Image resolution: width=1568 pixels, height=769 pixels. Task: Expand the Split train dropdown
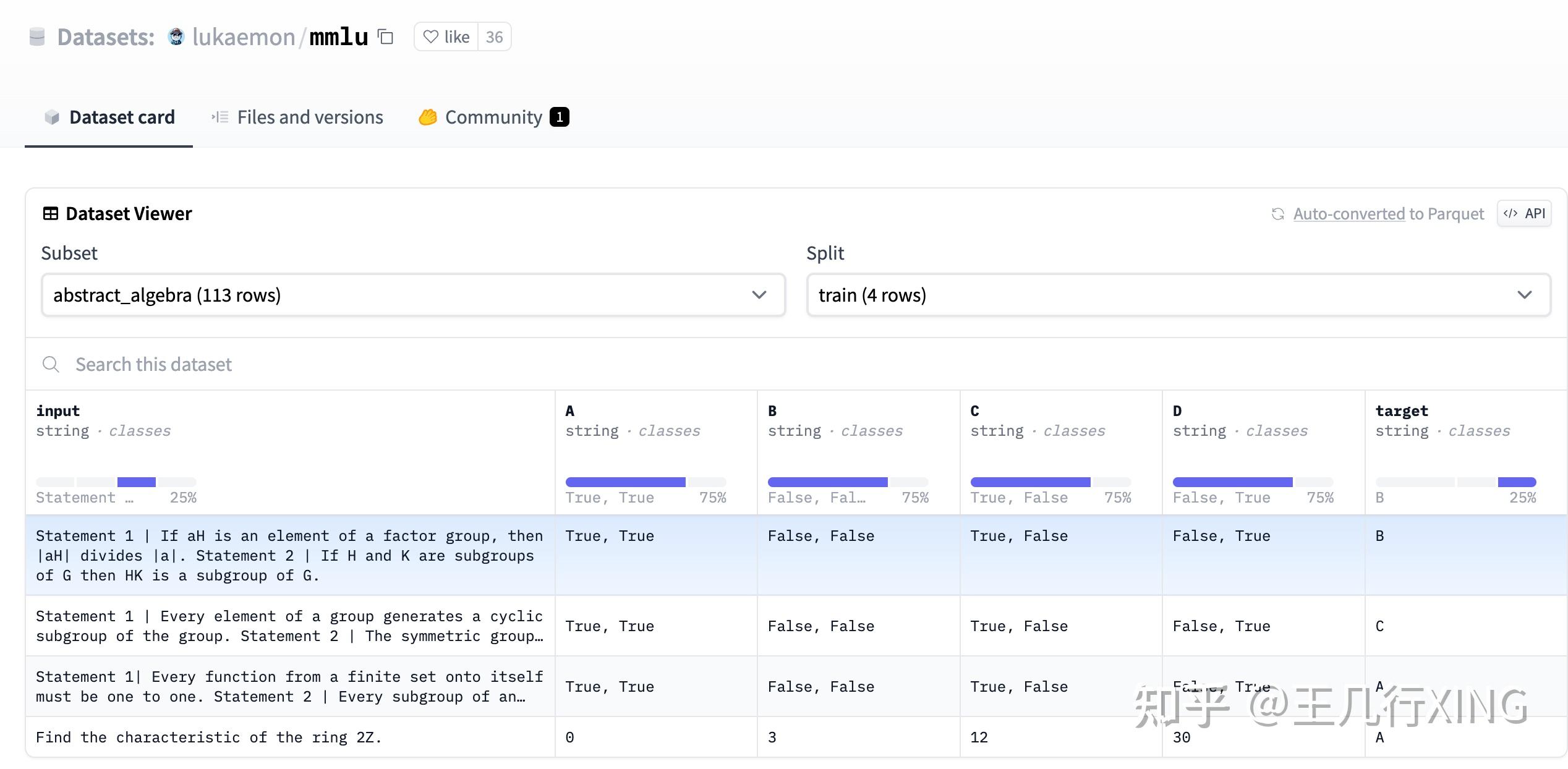pyautogui.click(x=1178, y=295)
